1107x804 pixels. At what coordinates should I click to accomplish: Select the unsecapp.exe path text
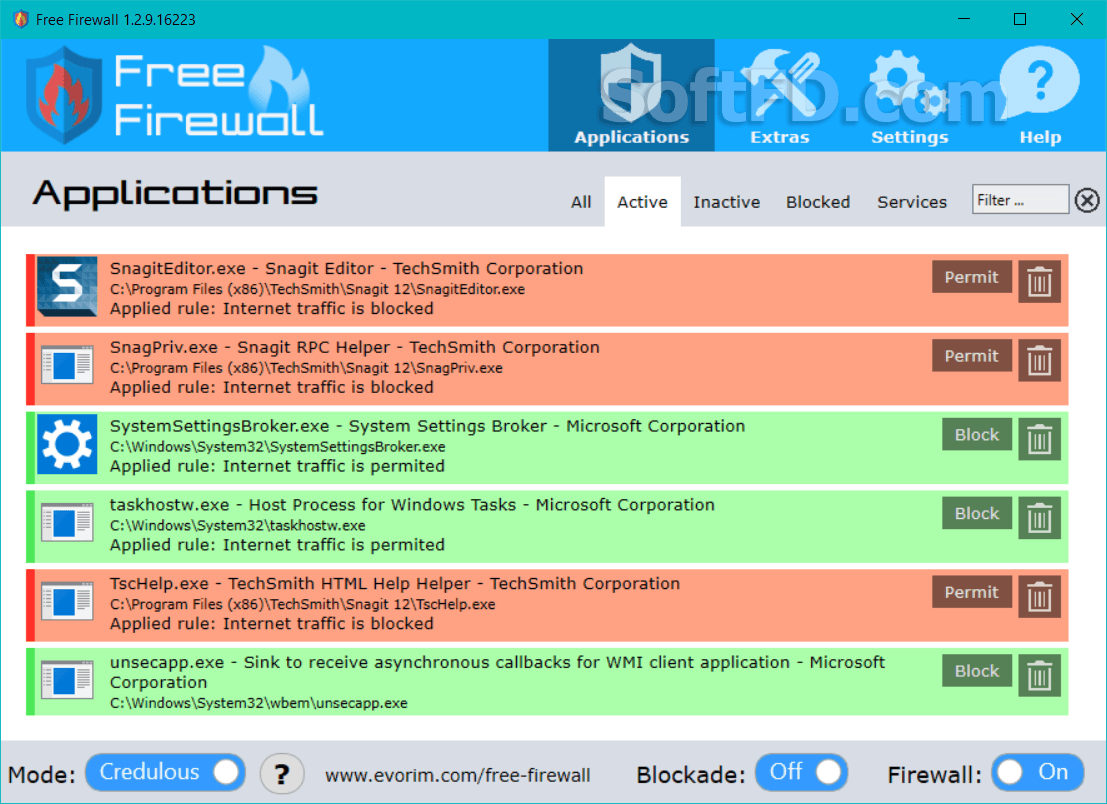point(258,703)
